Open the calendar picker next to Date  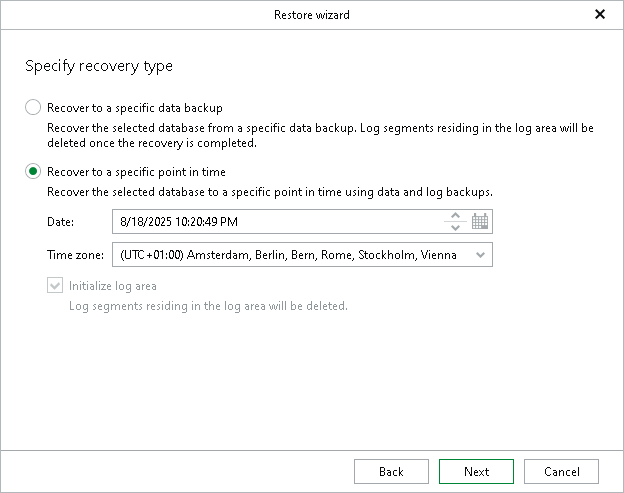click(480, 221)
